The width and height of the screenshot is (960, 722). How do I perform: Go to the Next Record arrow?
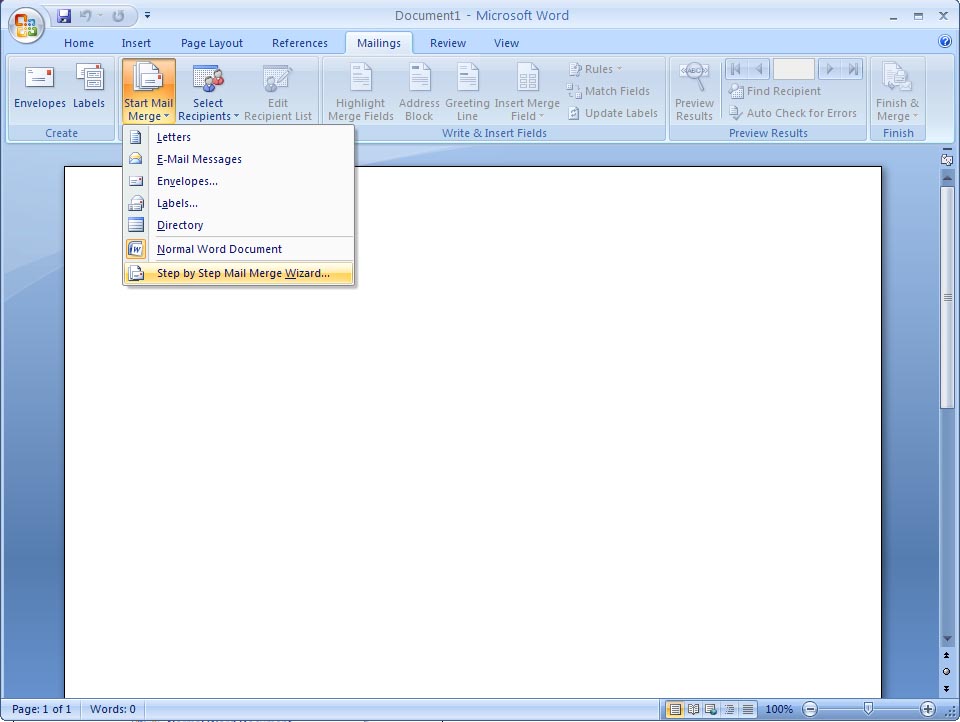click(830, 69)
